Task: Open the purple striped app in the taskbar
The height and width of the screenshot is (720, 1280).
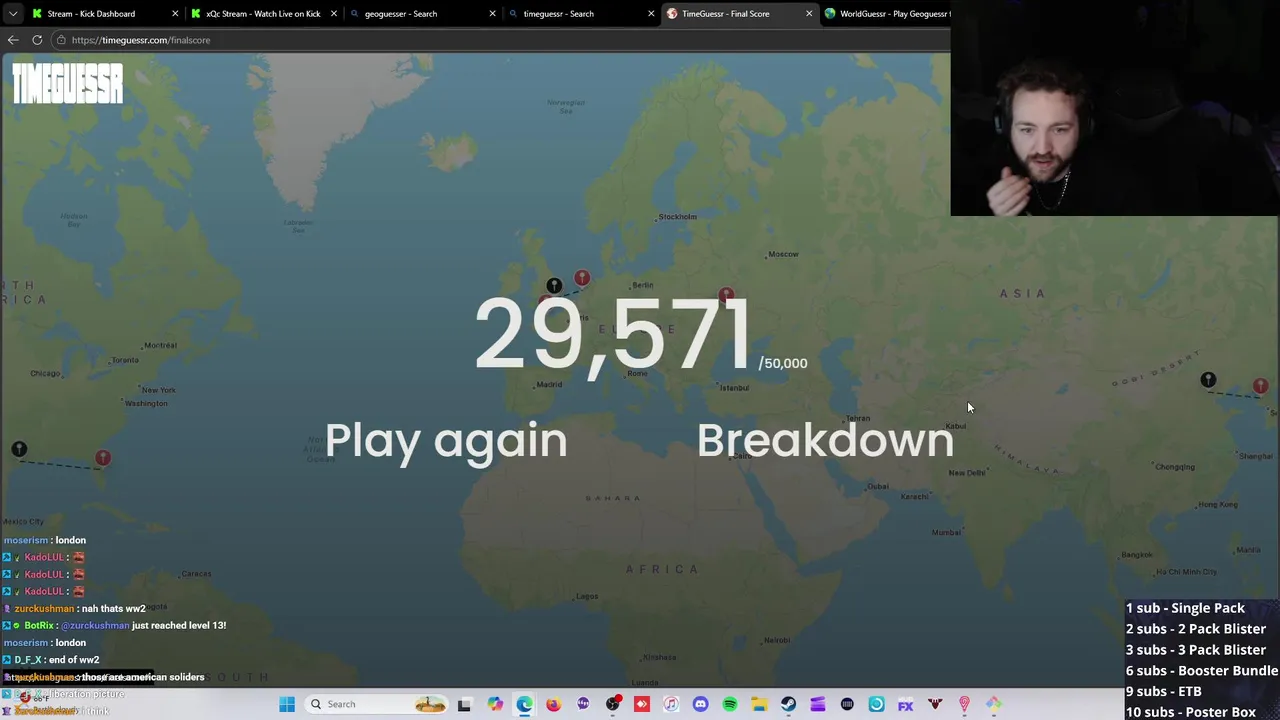Action: click(817, 704)
